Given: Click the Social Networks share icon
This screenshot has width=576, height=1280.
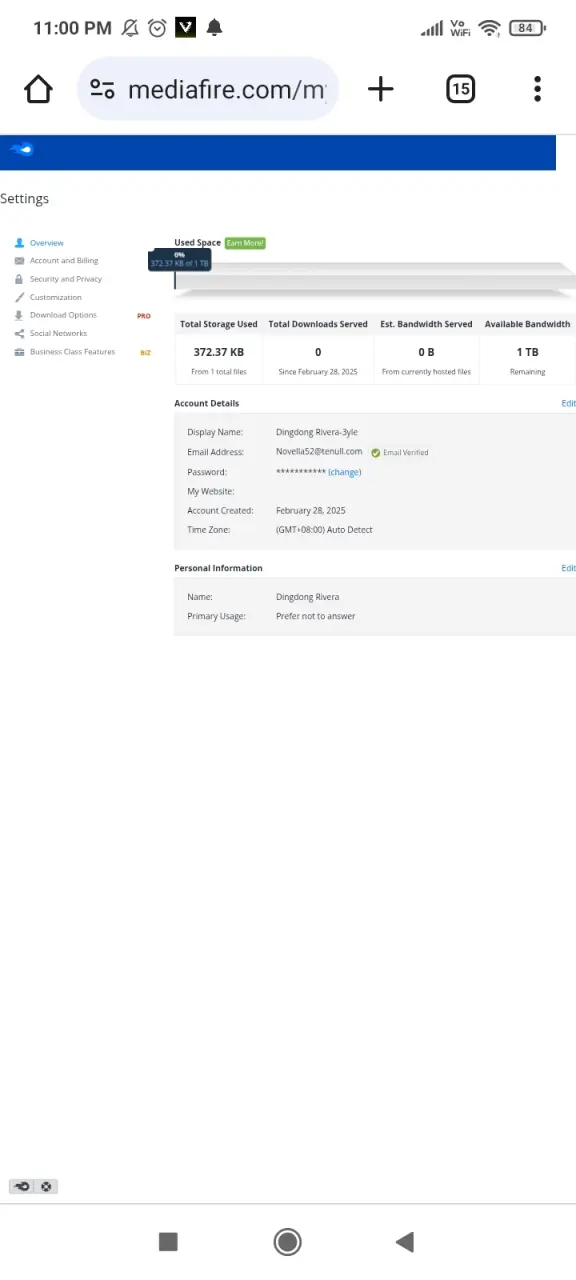Looking at the screenshot, I should click(x=19, y=333).
